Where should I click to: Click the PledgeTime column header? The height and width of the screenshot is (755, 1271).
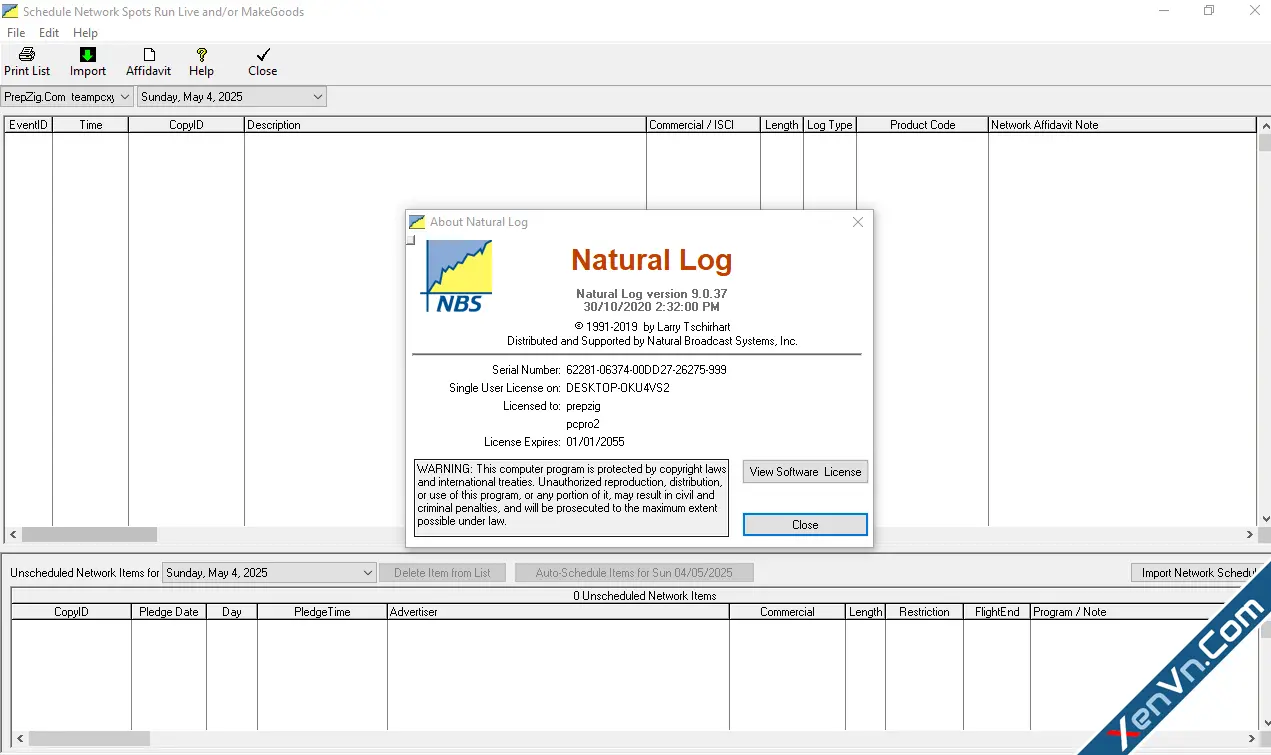point(322,612)
